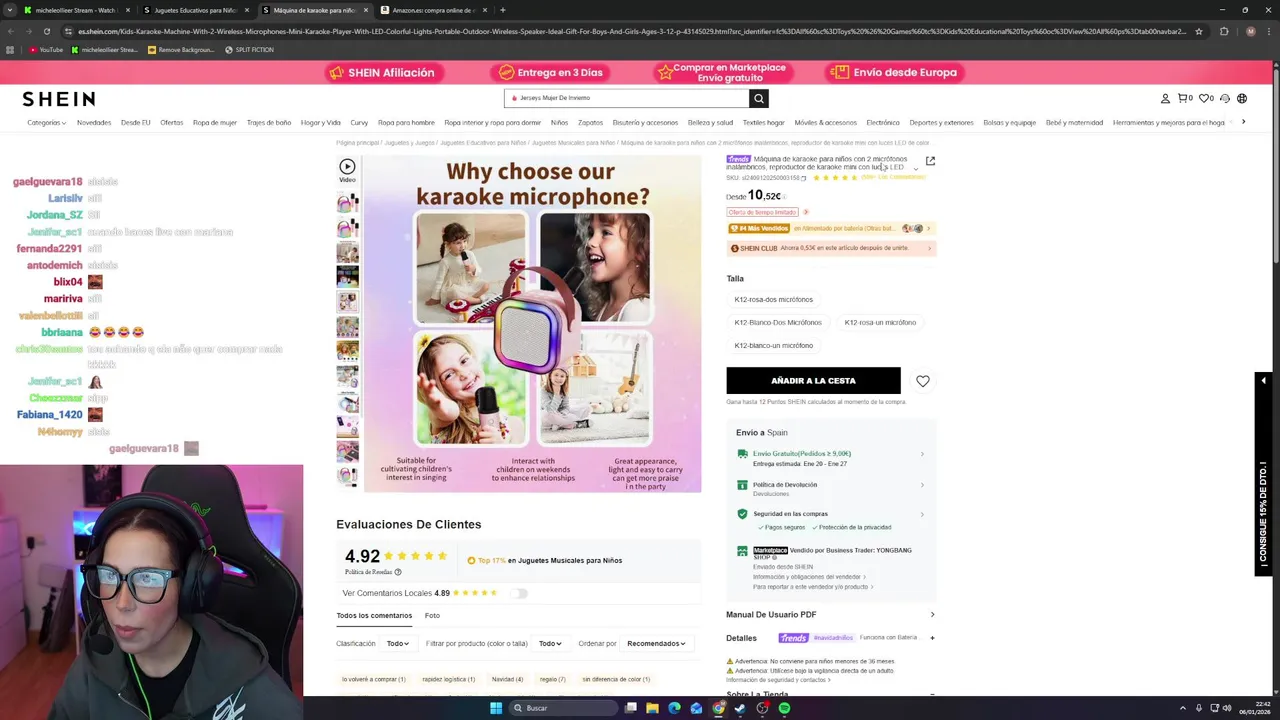Click the globe language icon
Viewport: 1280px width, 720px height.
click(x=1242, y=98)
